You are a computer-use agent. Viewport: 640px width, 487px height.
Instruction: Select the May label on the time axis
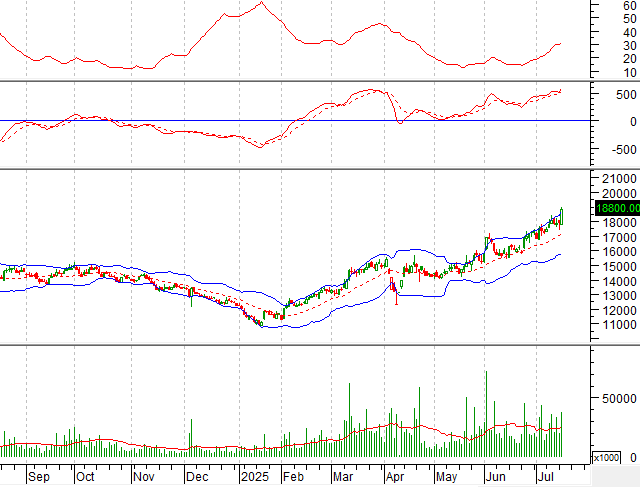[444, 478]
